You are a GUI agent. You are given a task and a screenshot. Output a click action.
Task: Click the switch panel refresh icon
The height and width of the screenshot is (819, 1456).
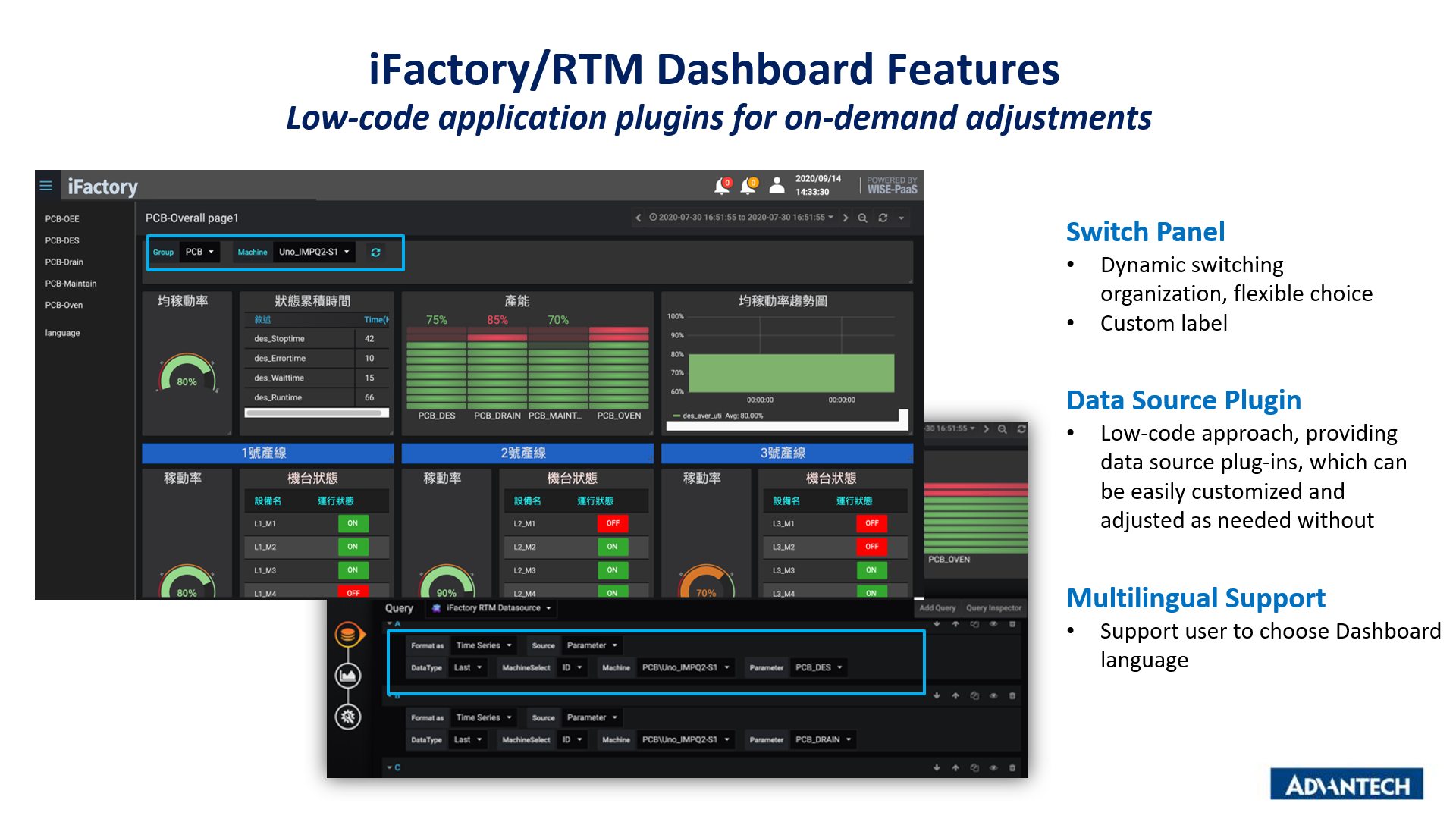pyautogui.click(x=375, y=253)
